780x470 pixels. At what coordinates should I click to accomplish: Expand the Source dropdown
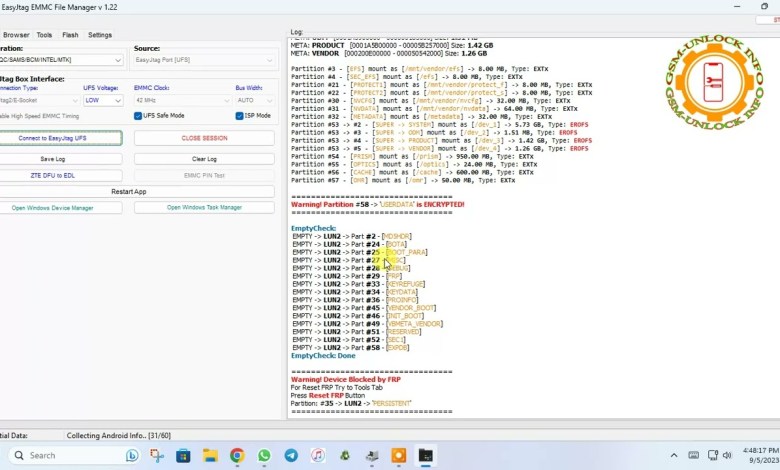pos(203,60)
